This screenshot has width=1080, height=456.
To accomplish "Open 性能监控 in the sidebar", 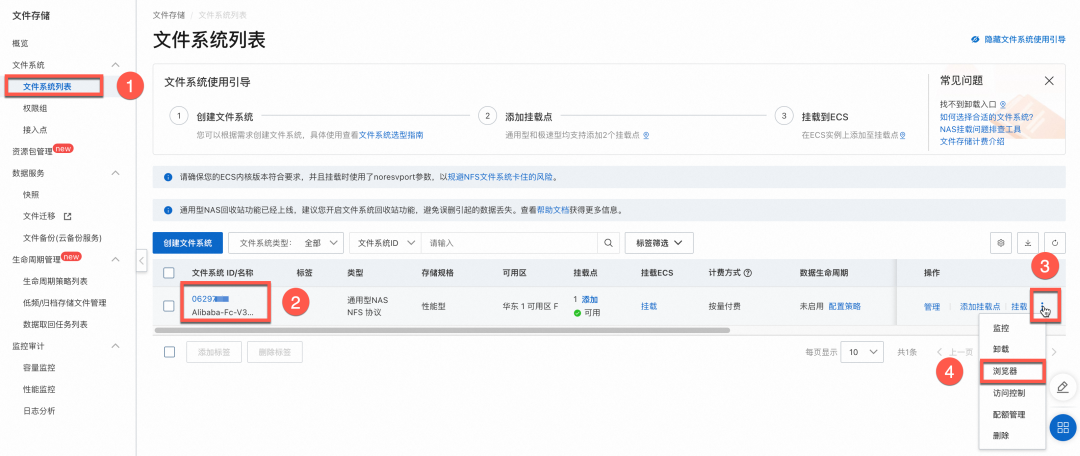I will pos(39,389).
